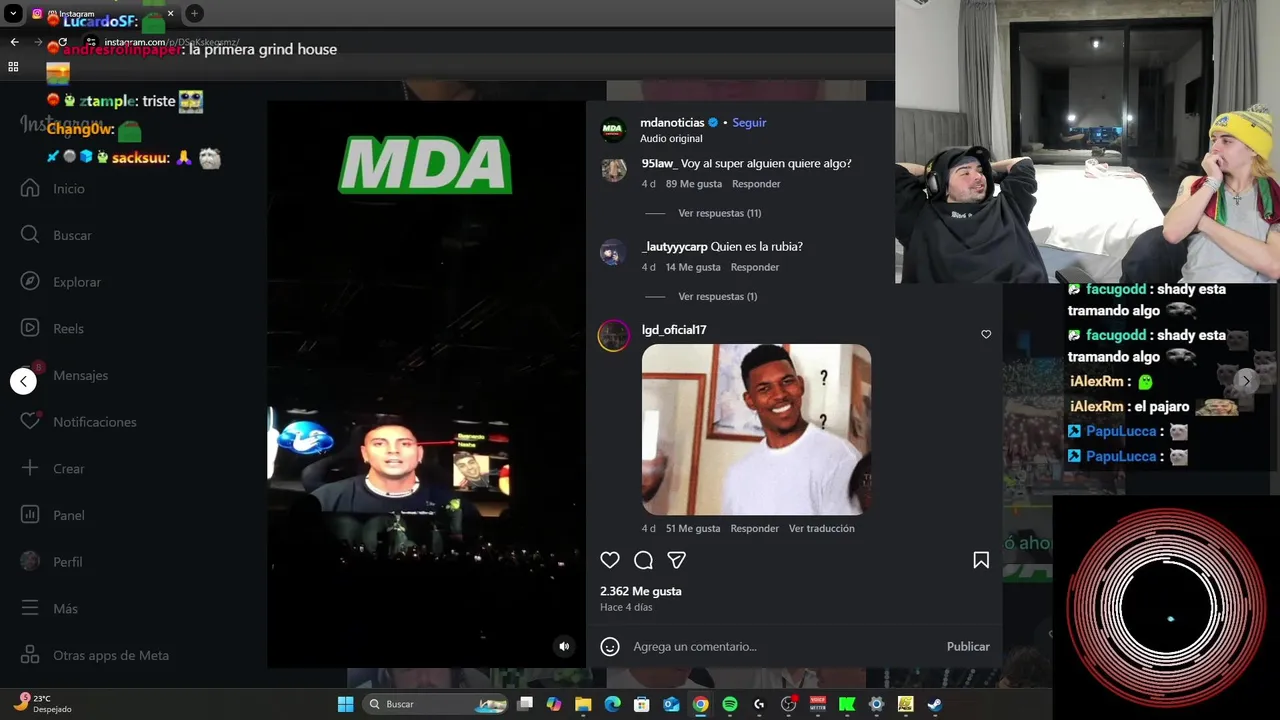Viewport: 1280px width, 720px height.
Task: Reload the page with the browser refresh icon
Action: click(62, 42)
